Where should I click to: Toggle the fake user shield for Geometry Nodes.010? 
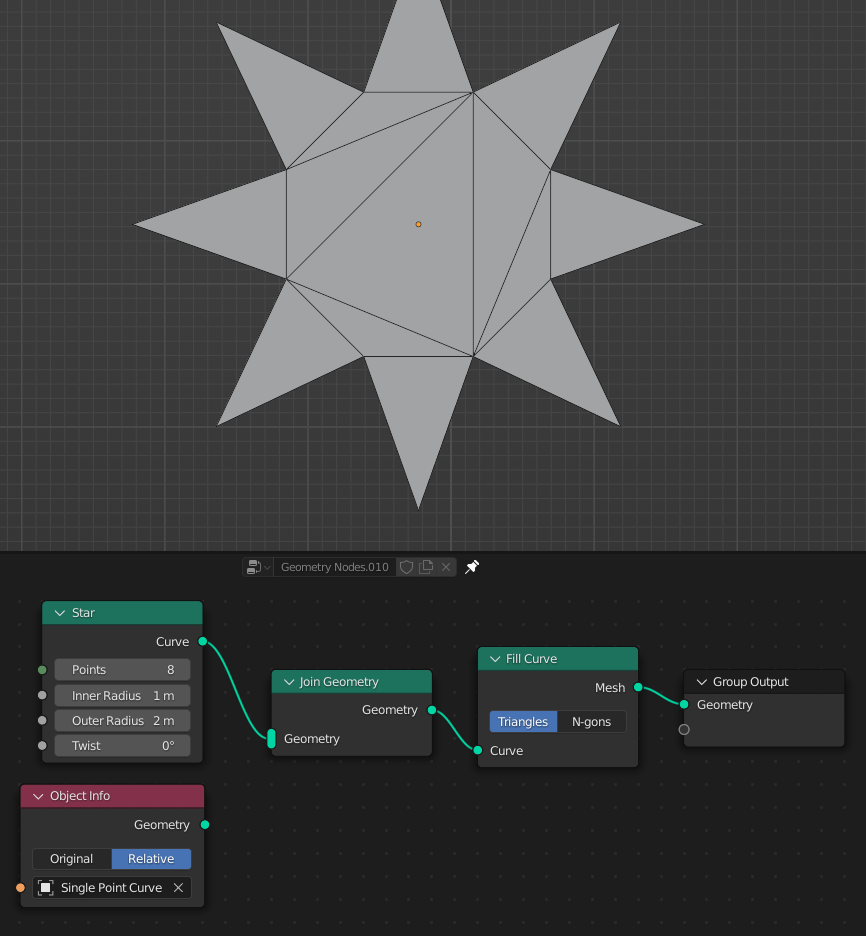click(x=406, y=567)
